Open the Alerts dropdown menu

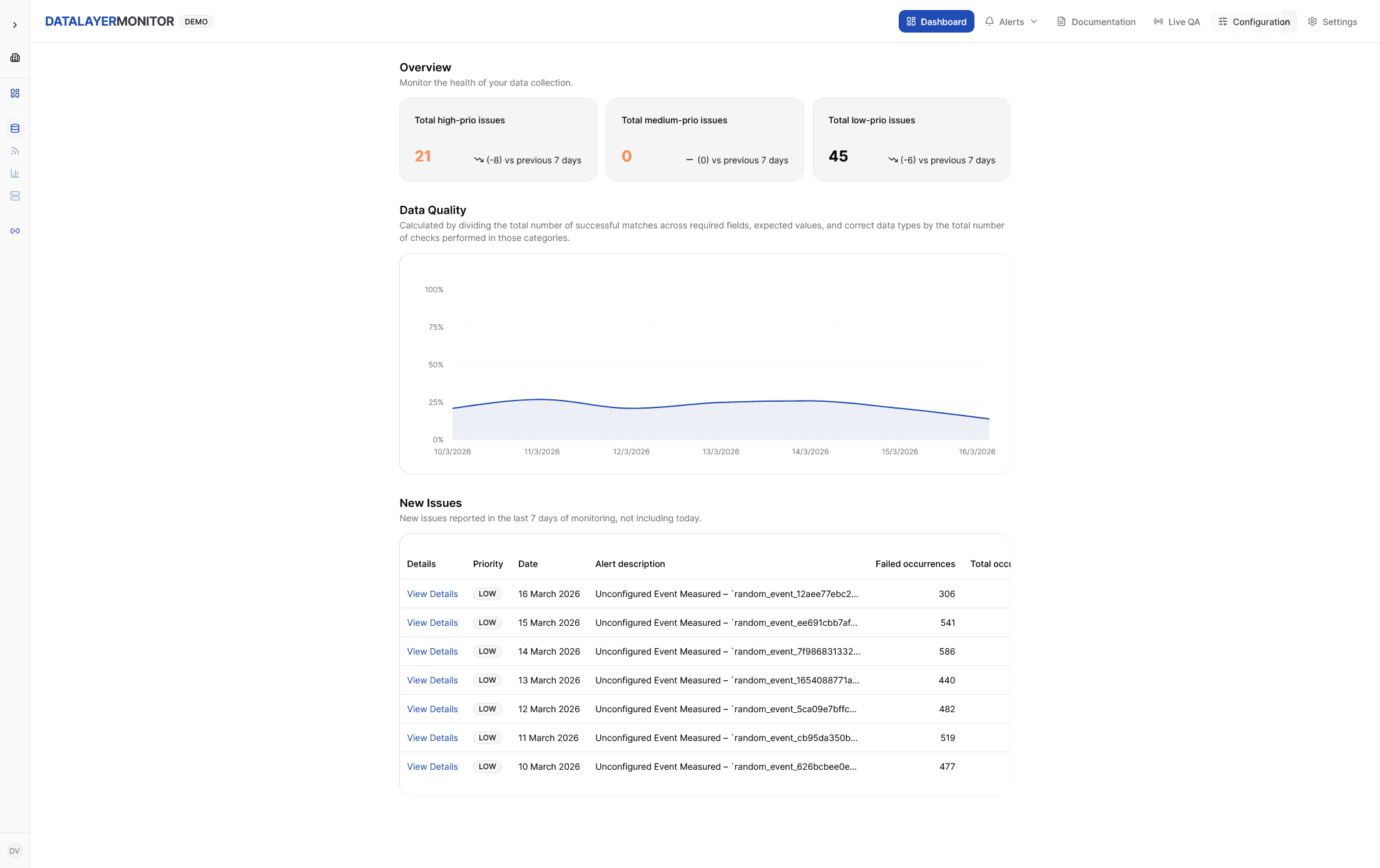coord(1011,21)
